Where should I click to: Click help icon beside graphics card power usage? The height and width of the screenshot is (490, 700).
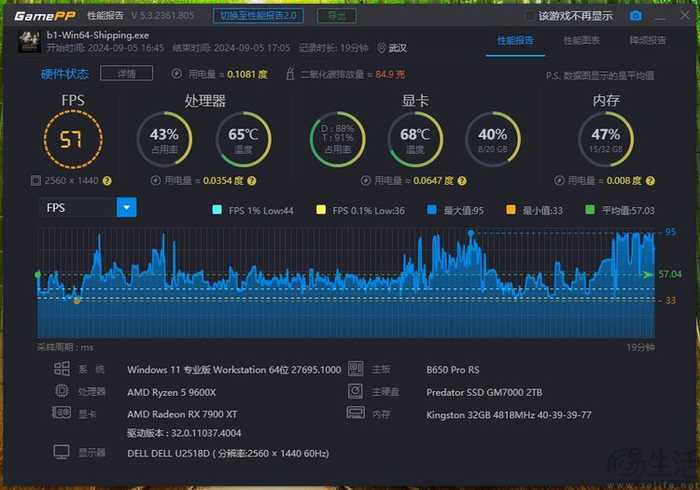(x=464, y=181)
